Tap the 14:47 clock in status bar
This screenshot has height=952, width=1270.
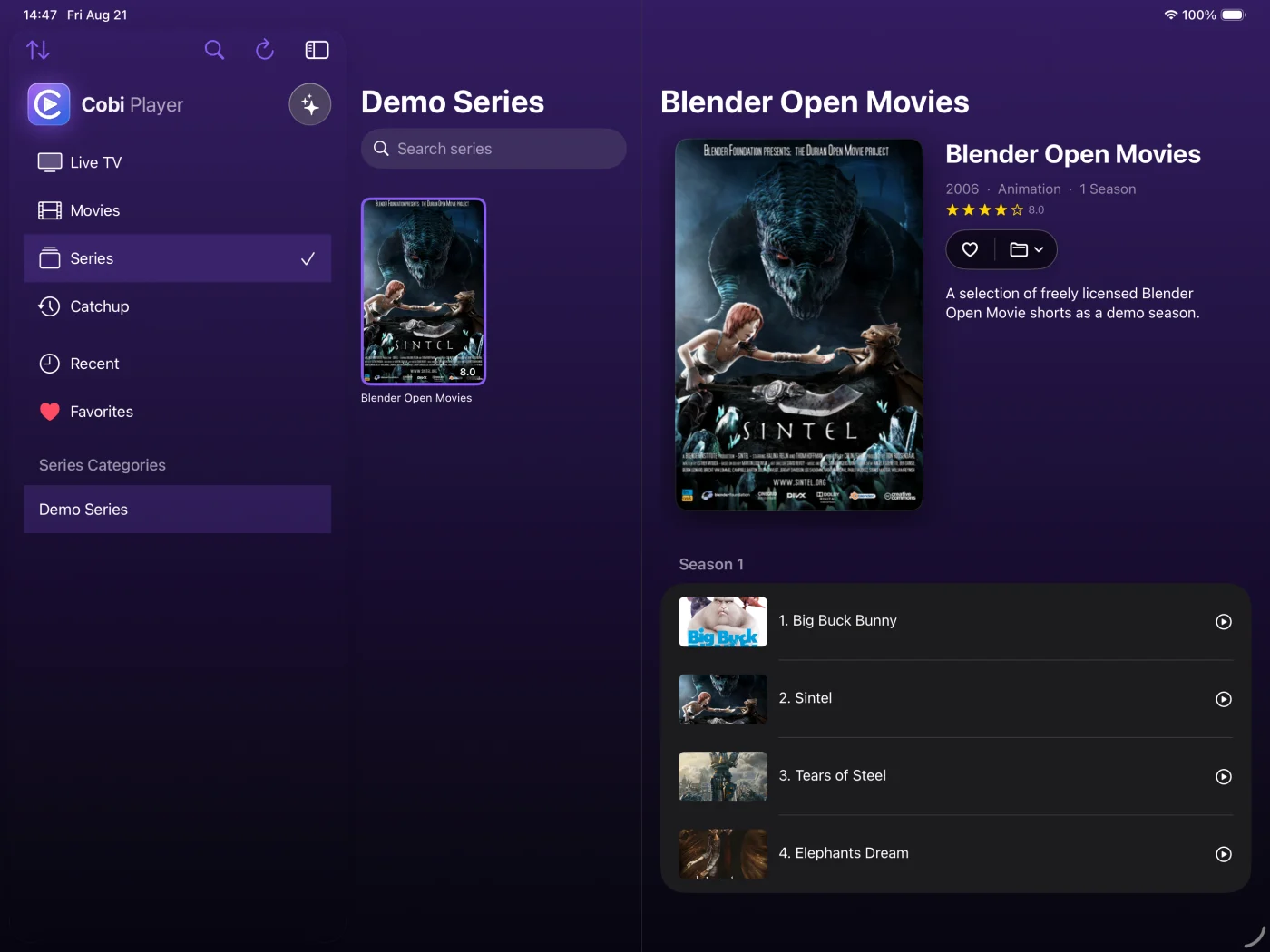point(40,15)
